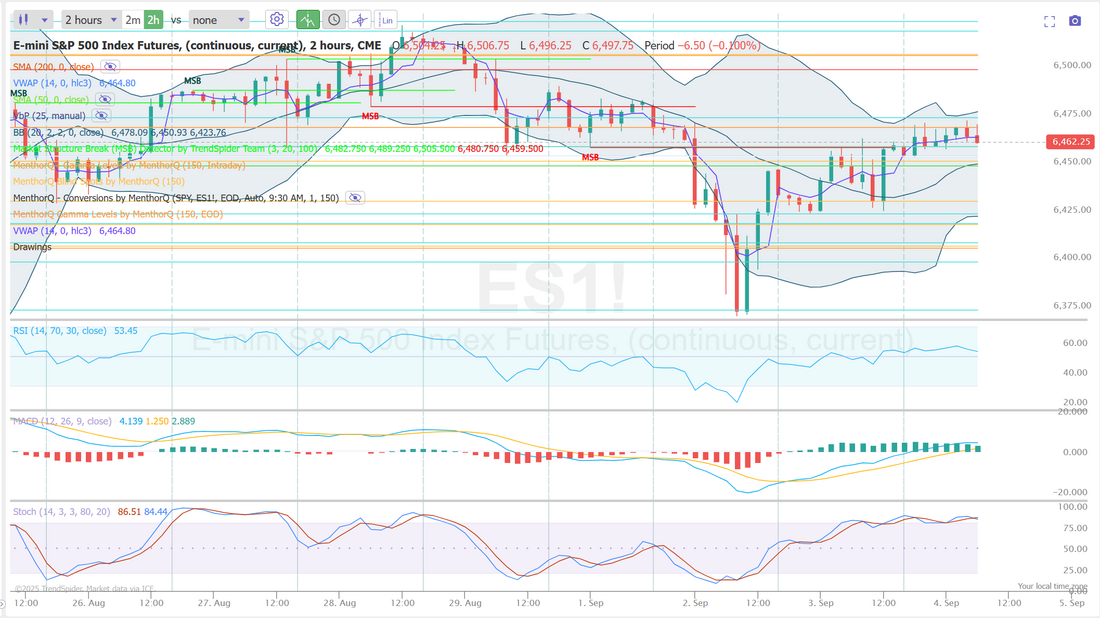Enter fullscreen chart mode
The image size is (1100, 618).
(x=1050, y=21)
